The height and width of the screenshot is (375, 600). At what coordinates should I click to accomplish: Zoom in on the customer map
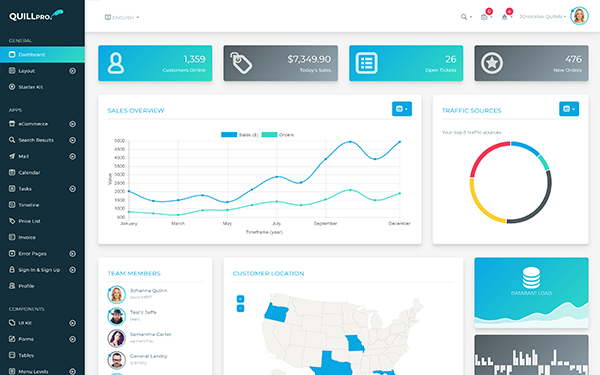click(240, 299)
